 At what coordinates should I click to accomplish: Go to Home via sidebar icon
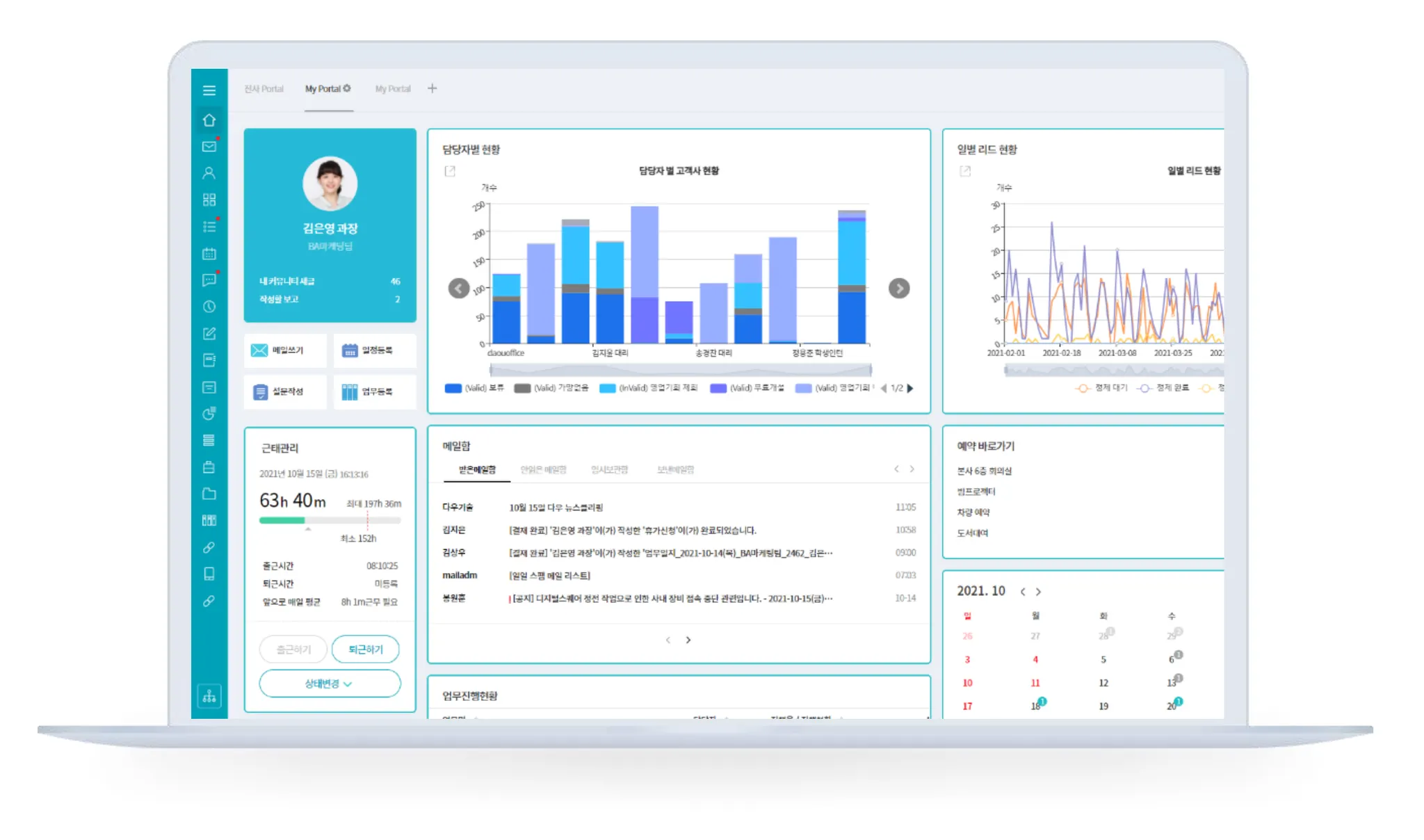point(209,120)
